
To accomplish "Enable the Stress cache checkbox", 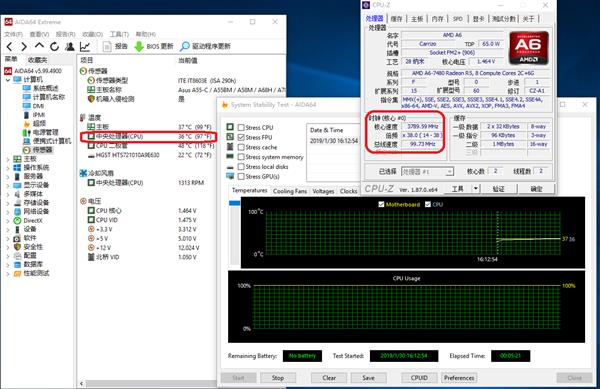I will 241,147.
